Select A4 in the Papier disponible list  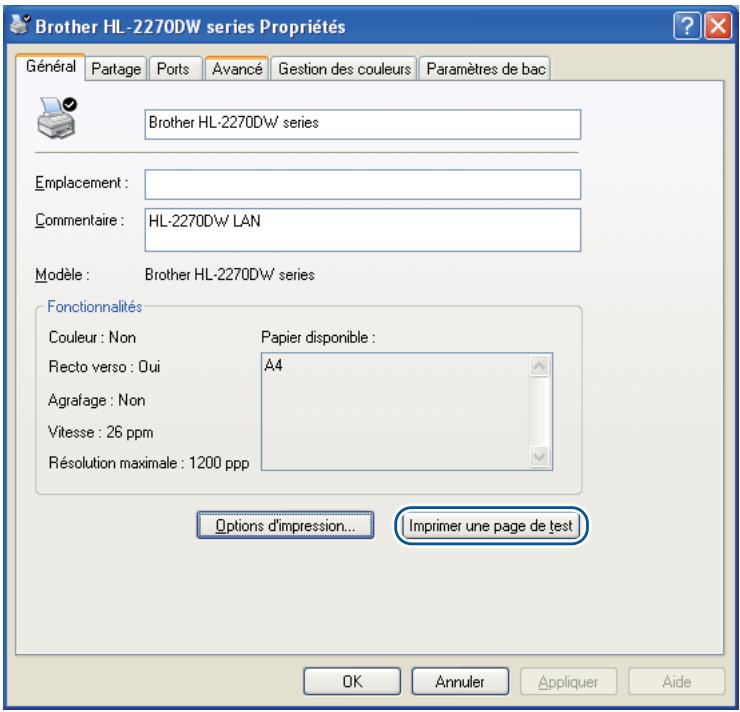pos(274,365)
